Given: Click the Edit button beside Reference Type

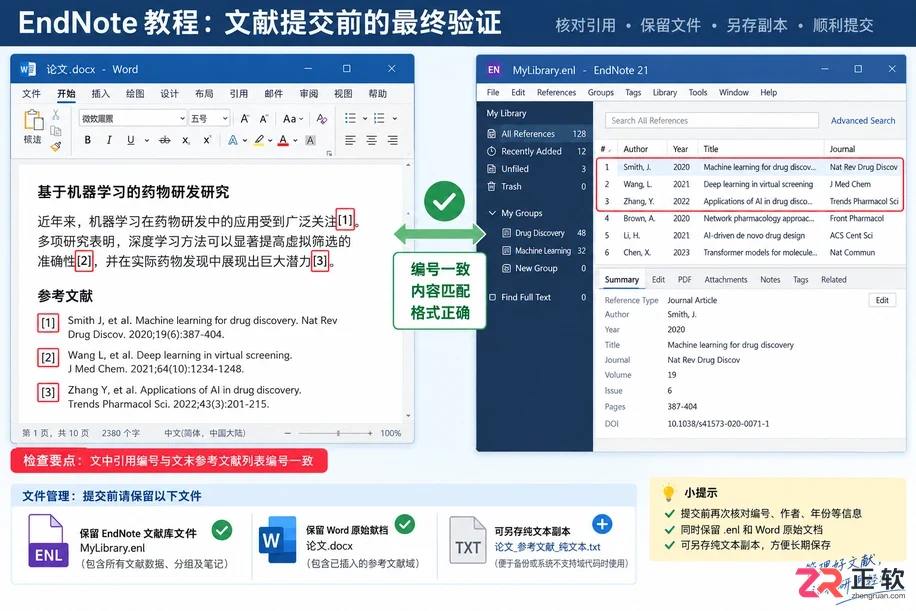Looking at the screenshot, I should tap(882, 300).
